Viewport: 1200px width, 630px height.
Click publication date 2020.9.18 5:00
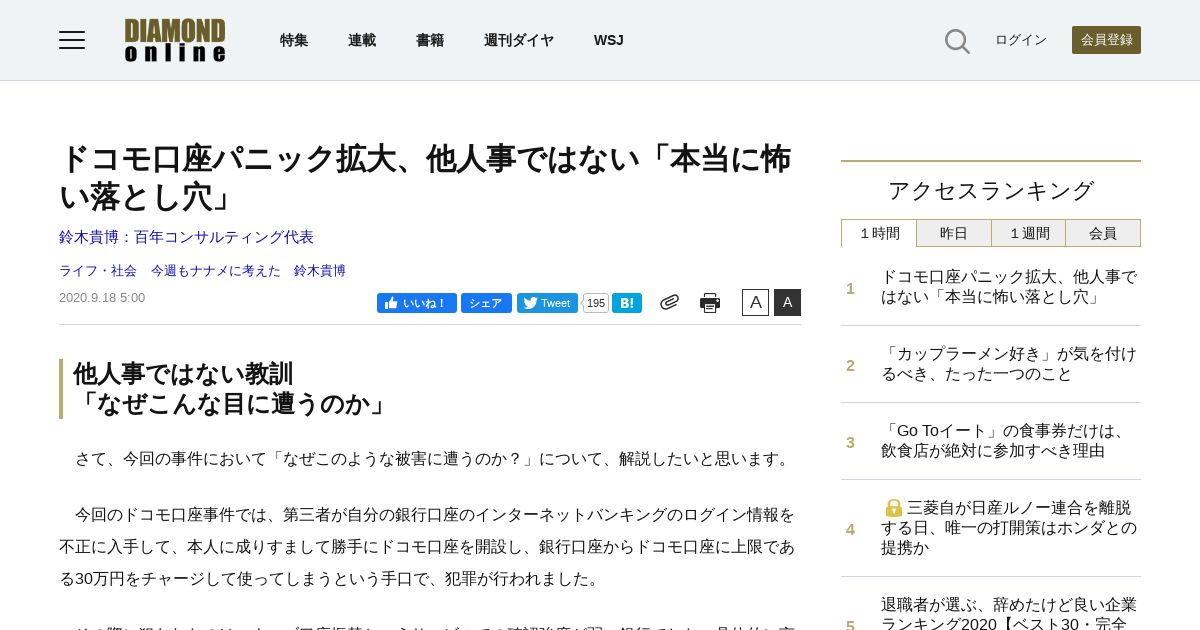[102, 298]
